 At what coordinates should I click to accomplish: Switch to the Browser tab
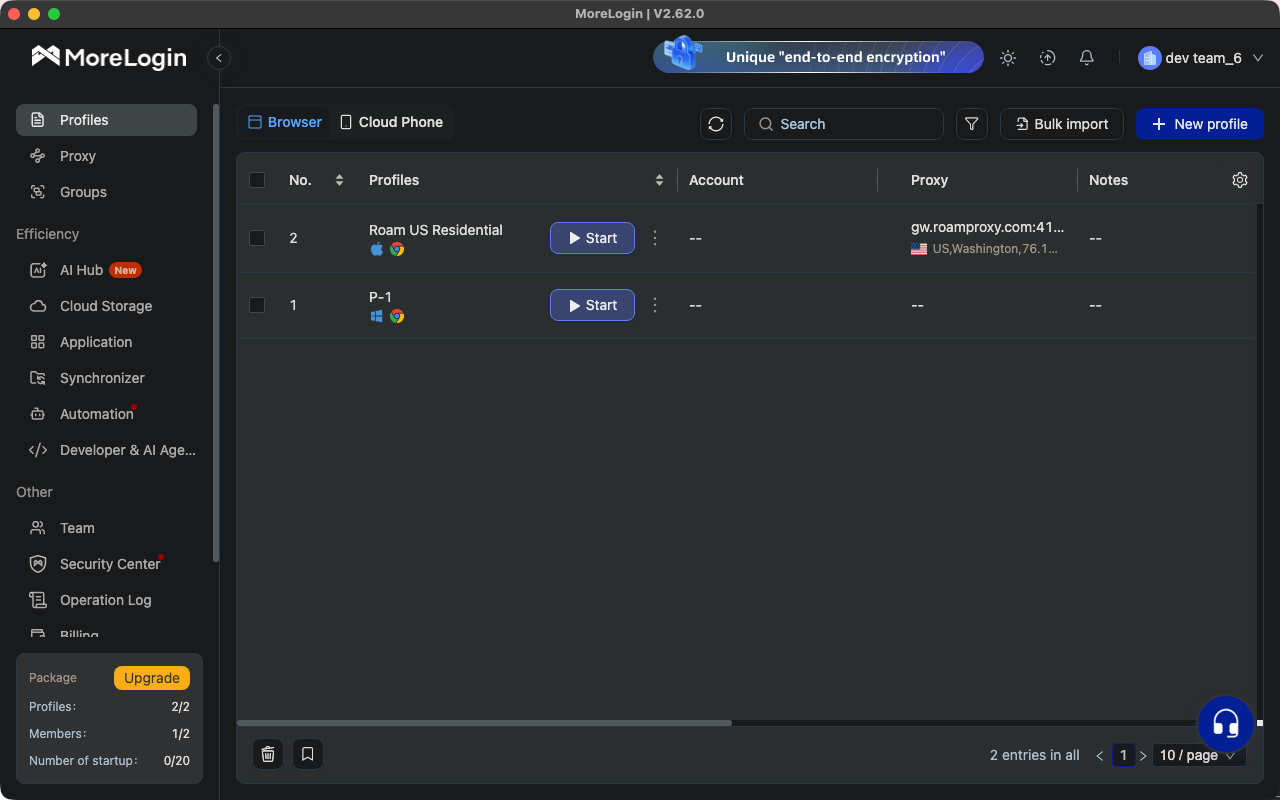click(x=285, y=122)
